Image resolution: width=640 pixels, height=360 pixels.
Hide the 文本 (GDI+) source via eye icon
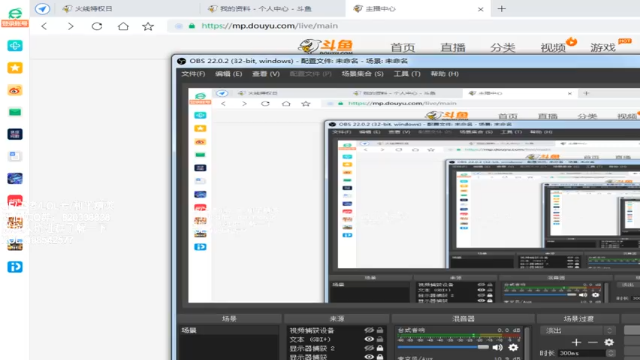pyautogui.click(x=369, y=339)
